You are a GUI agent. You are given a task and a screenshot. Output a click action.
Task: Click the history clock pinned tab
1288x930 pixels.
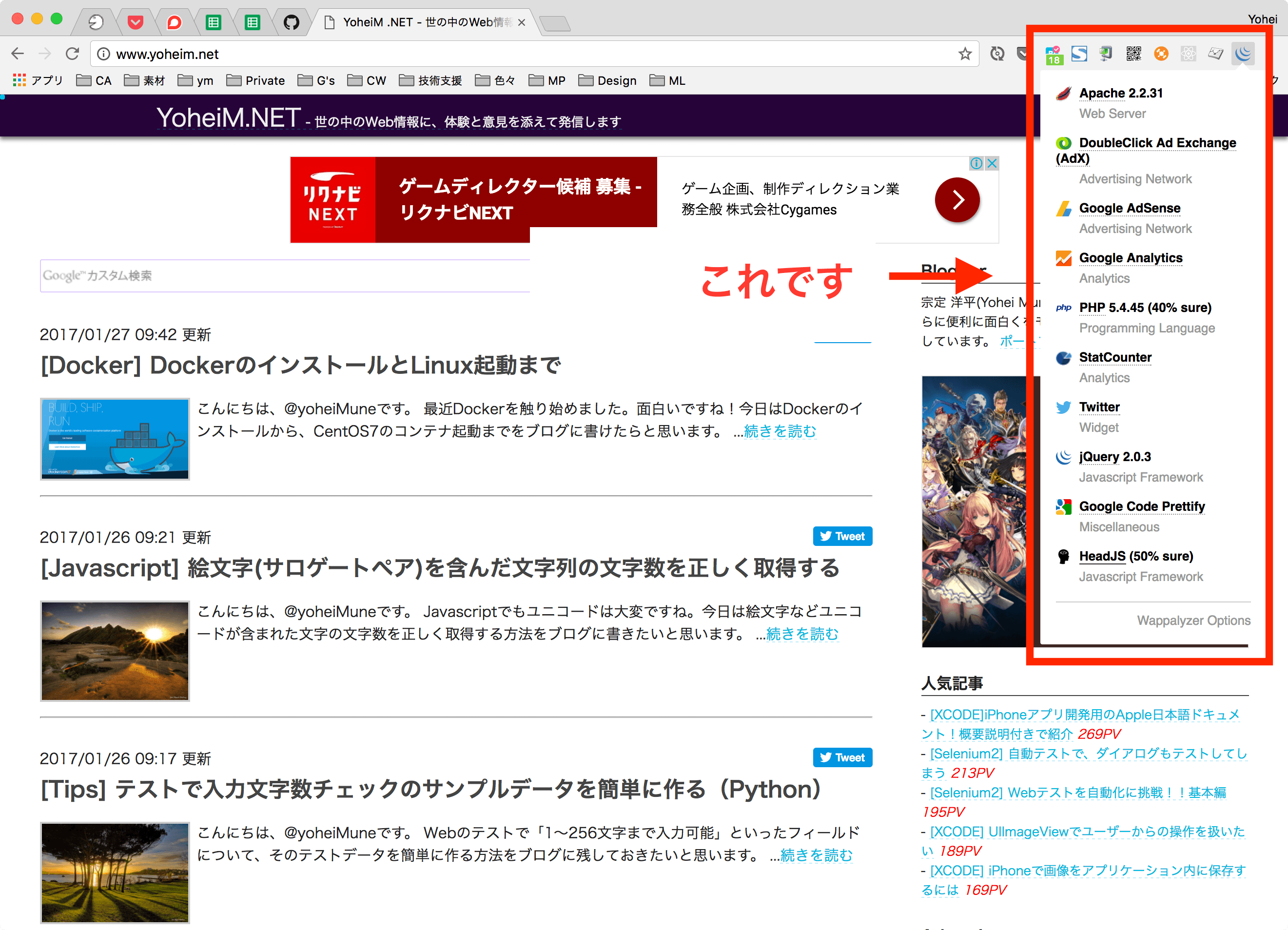[96, 22]
